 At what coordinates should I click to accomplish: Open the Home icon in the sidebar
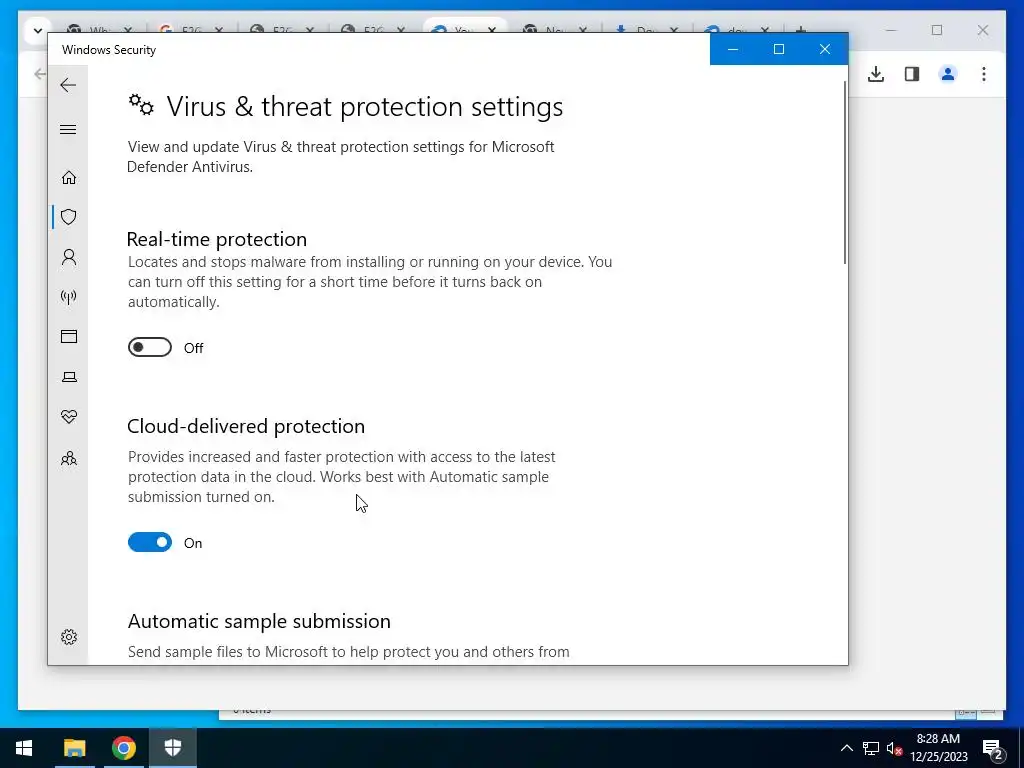tap(69, 178)
